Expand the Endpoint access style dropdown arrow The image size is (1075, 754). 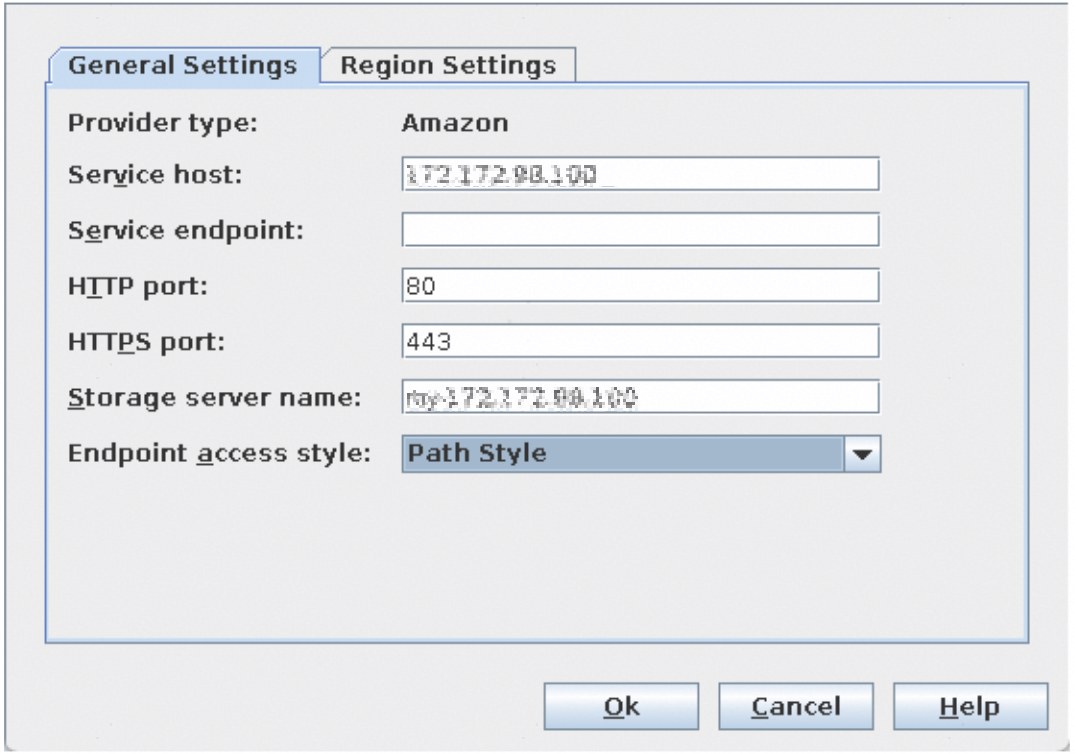point(861,454)
